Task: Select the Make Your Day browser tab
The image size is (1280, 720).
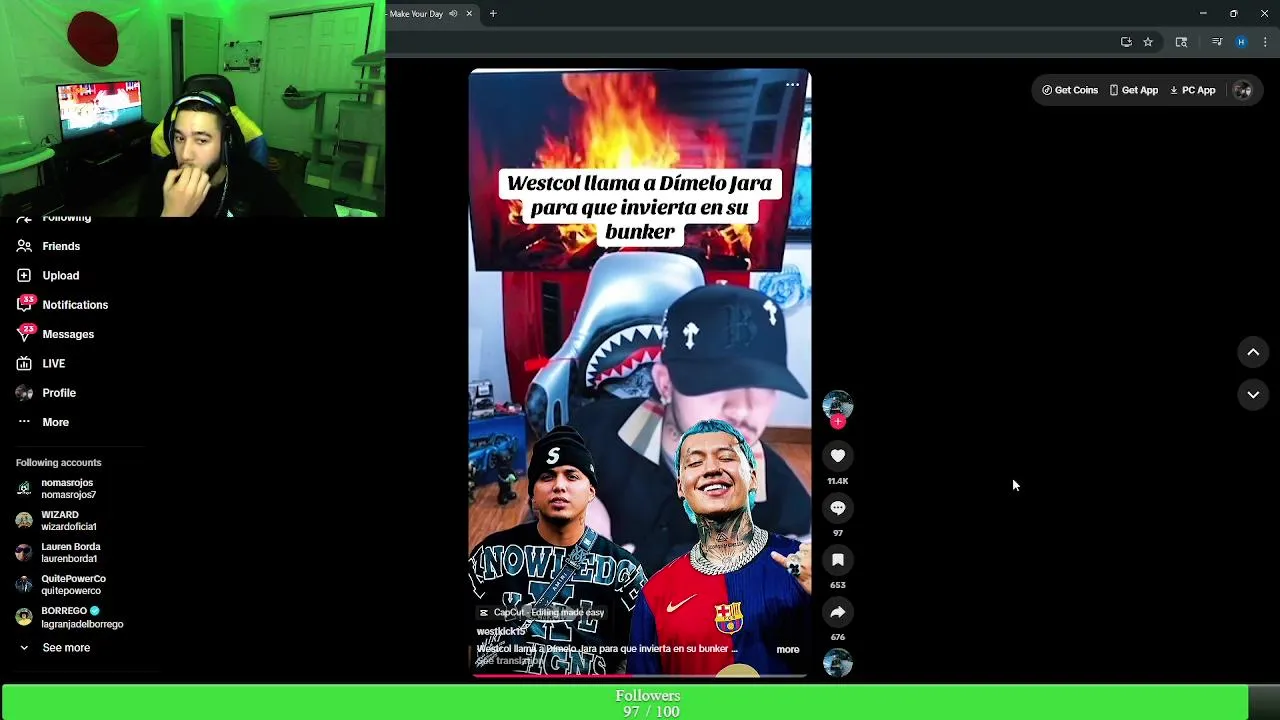Action: coord(432,14)
